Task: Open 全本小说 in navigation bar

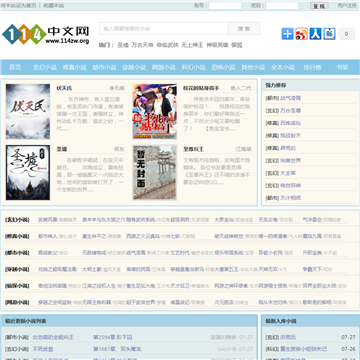Action: click(x=283, y=67)
